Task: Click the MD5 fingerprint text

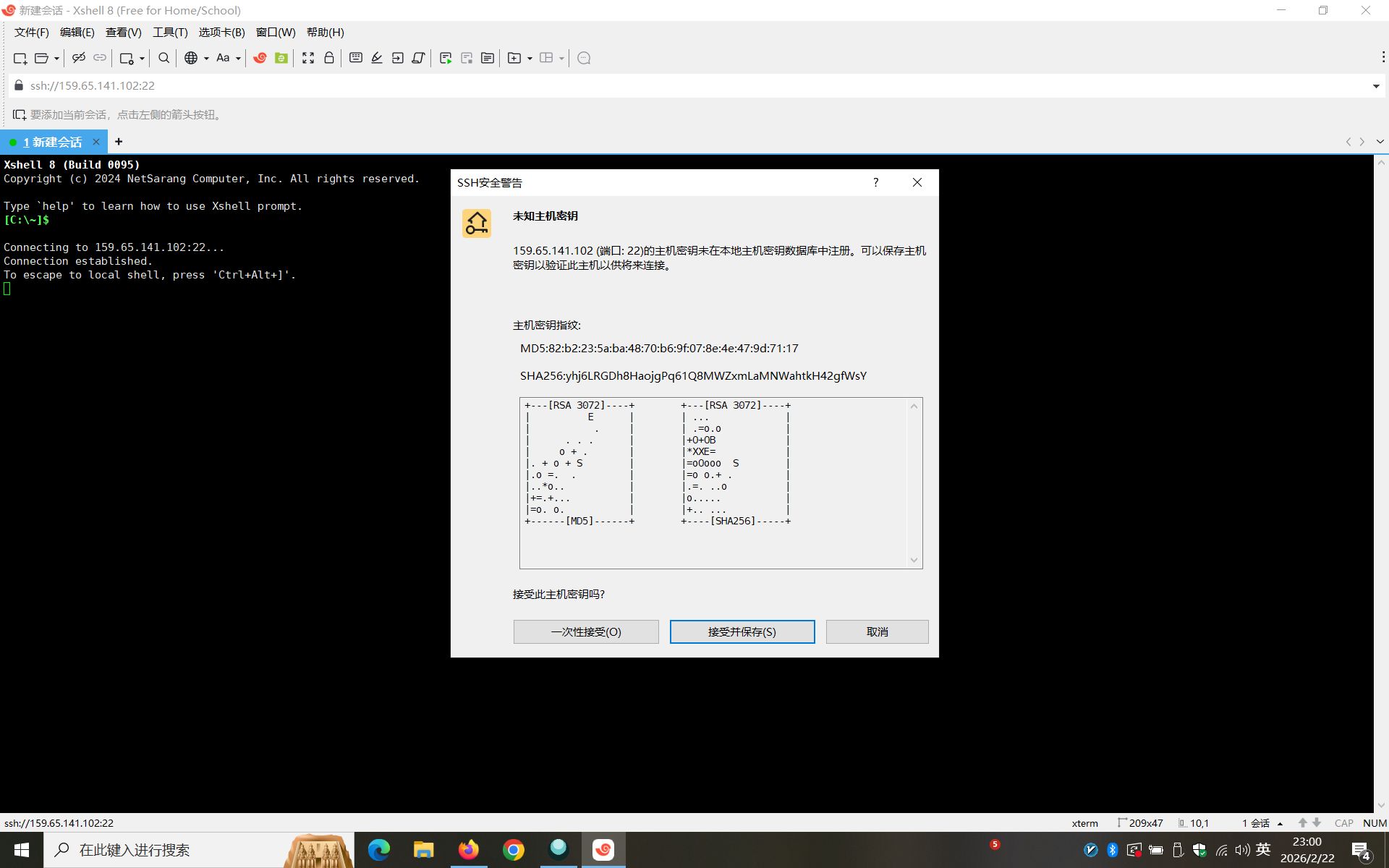Action: pyautogui.click(x=659, y=349)
